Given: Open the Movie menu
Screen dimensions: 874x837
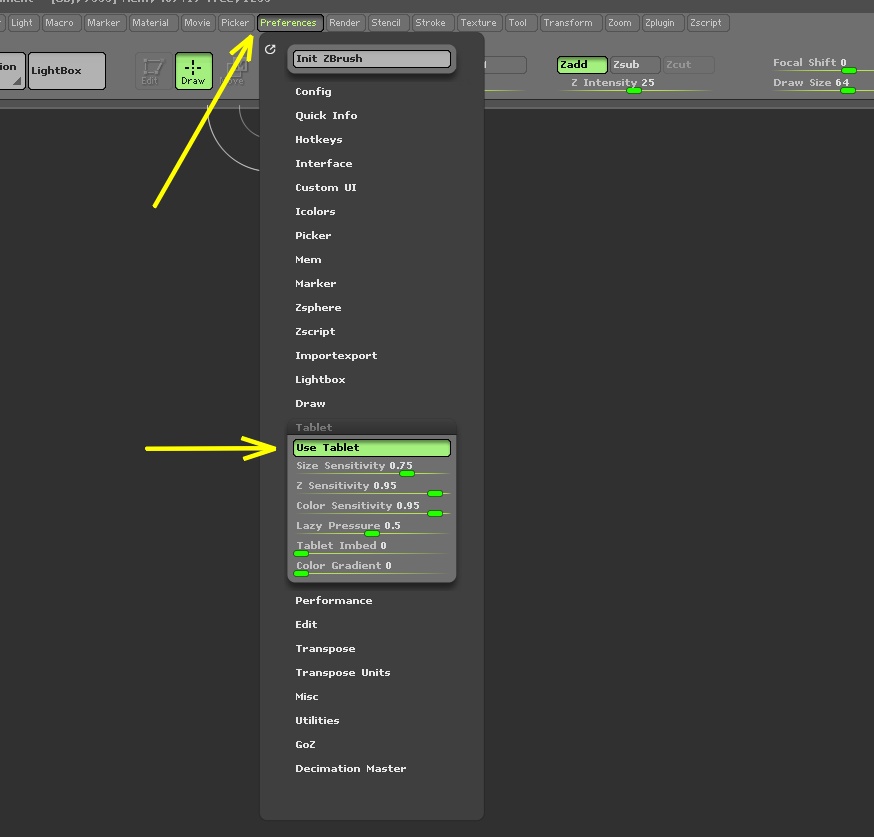Looking at the screenshot, I should click(197, 23).
